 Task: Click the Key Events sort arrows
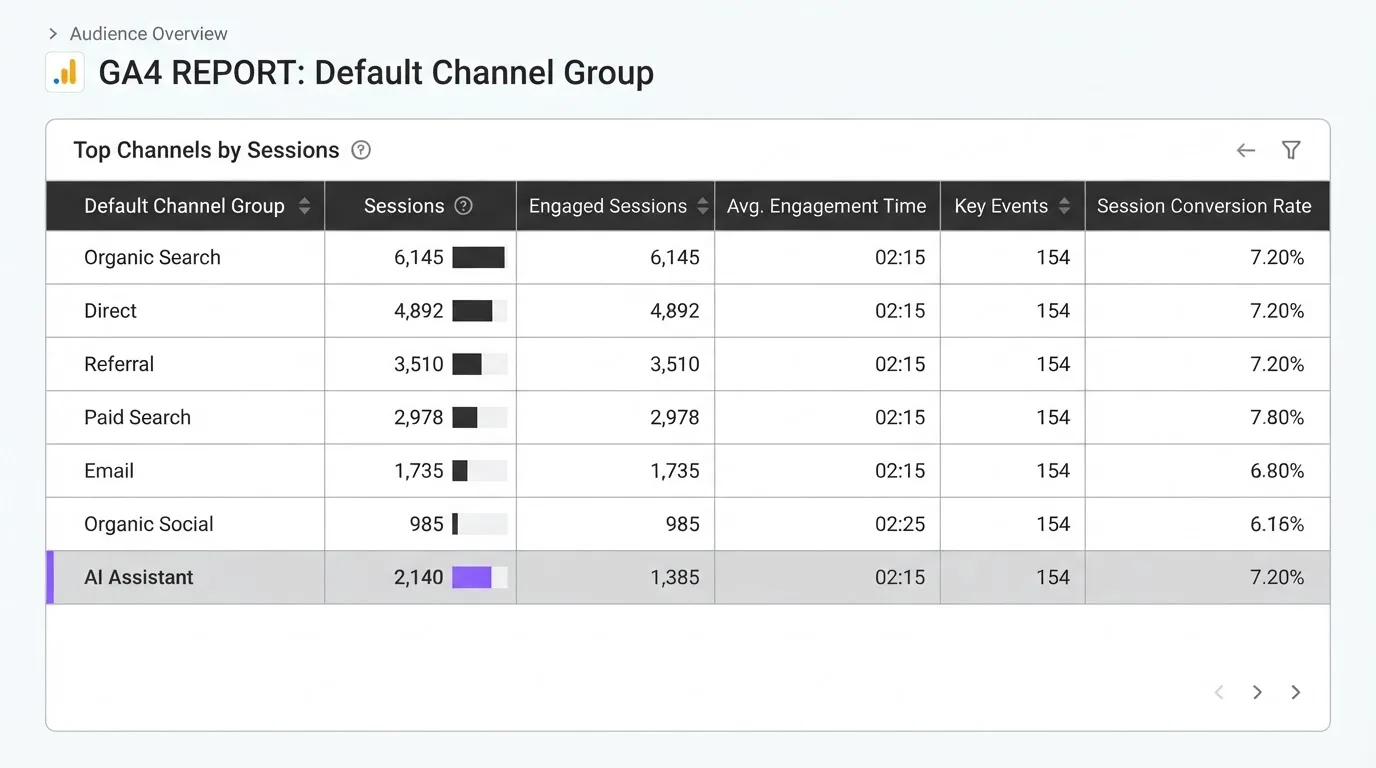point(1064,206)
